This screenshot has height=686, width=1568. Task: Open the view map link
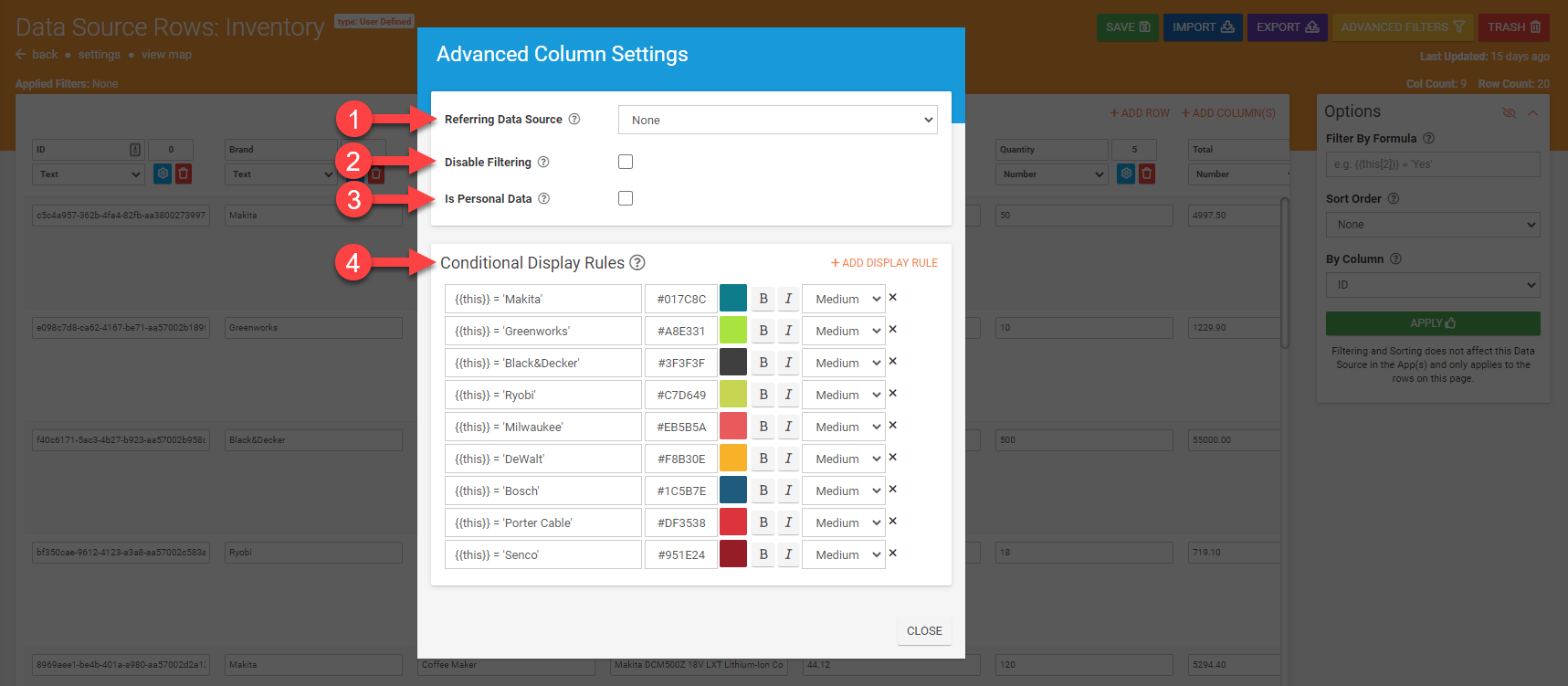pos(166,55)
